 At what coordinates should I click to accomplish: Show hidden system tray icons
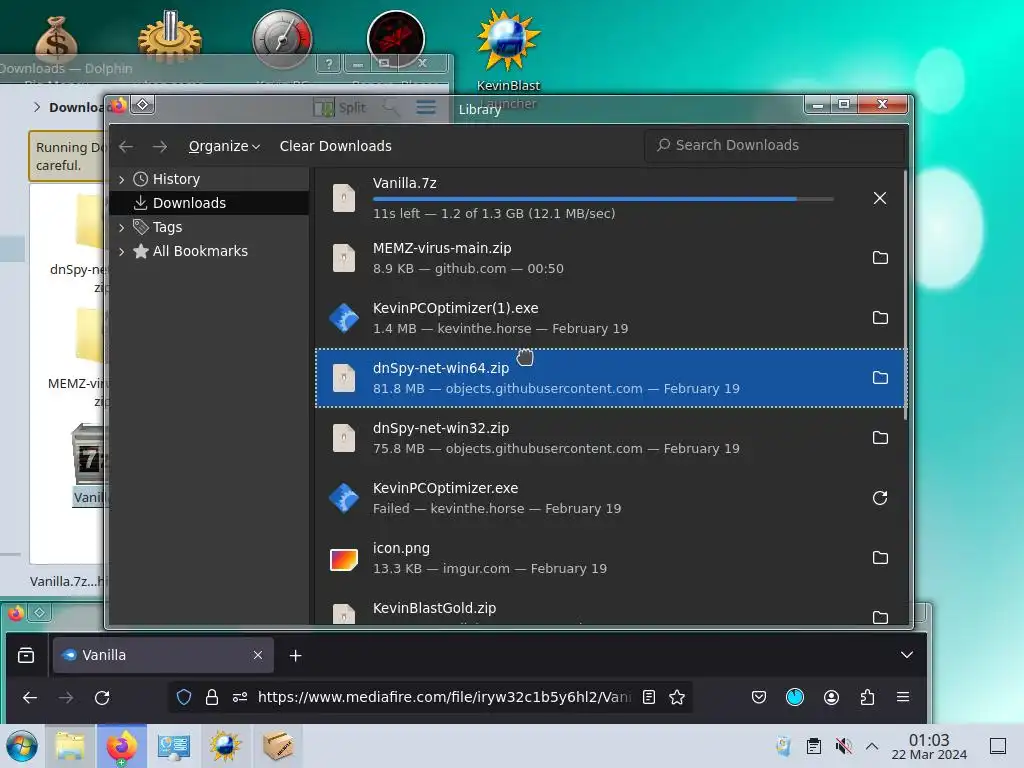(872, 746)
